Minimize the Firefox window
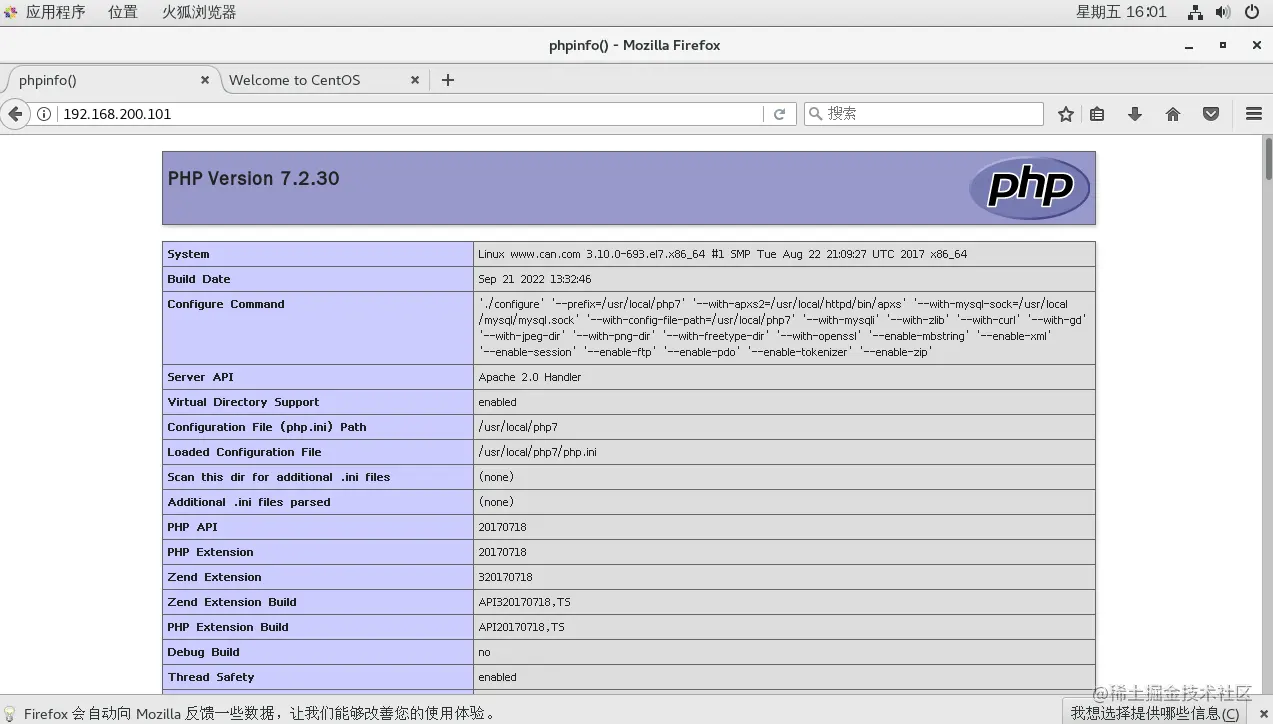The width and height of the screenshot is (1273, 724). click(x=1189, y=45)
